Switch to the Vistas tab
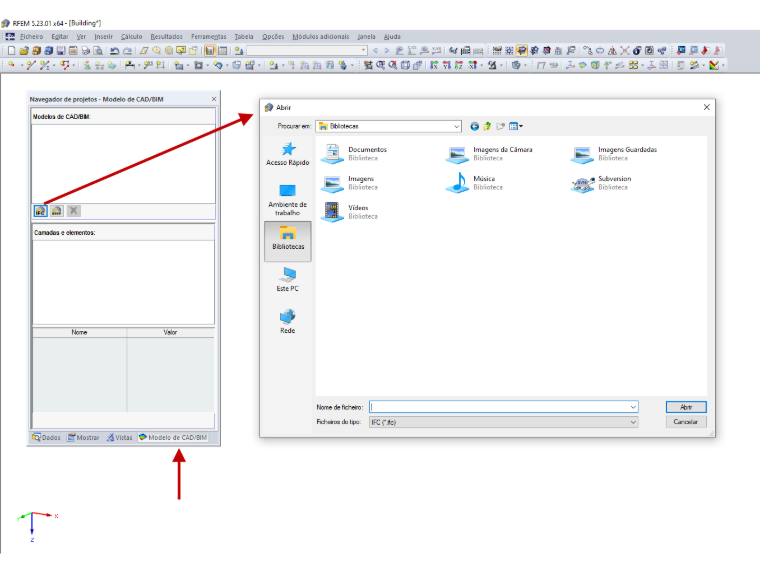The width and height of the screenshot is (760, 570). [120, 437]
